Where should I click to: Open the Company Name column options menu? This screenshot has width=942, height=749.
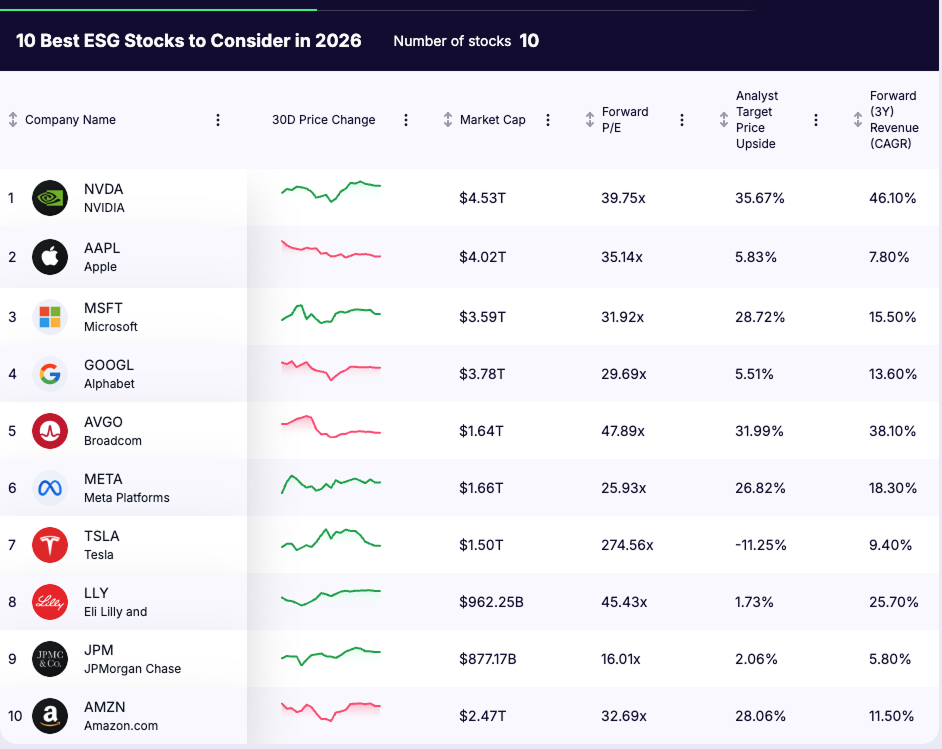(218, 119)
